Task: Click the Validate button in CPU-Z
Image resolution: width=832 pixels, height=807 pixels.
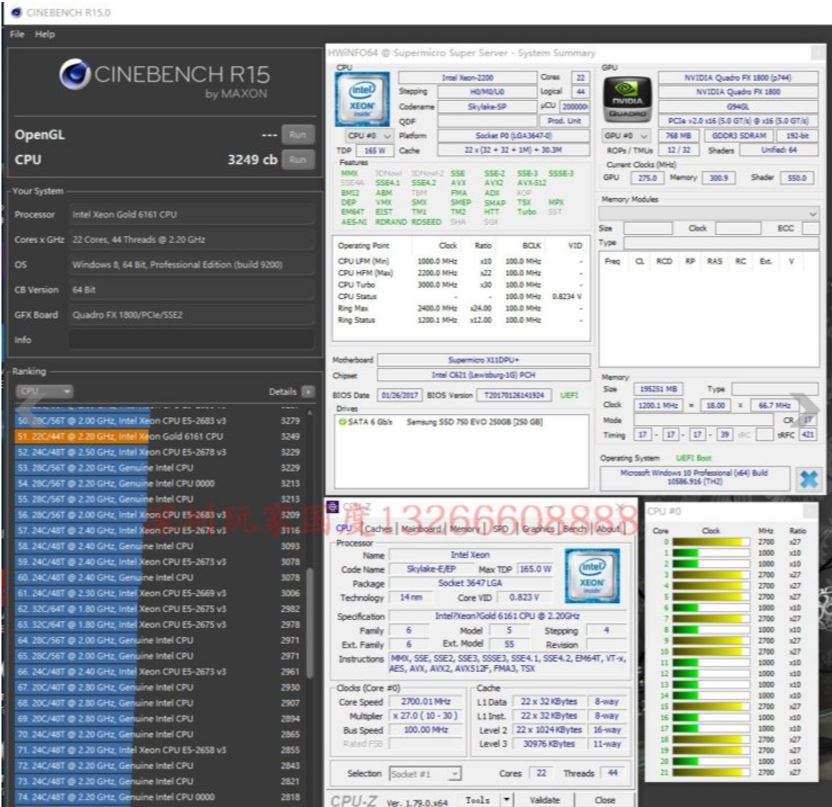Action: [x=545, y=800]
